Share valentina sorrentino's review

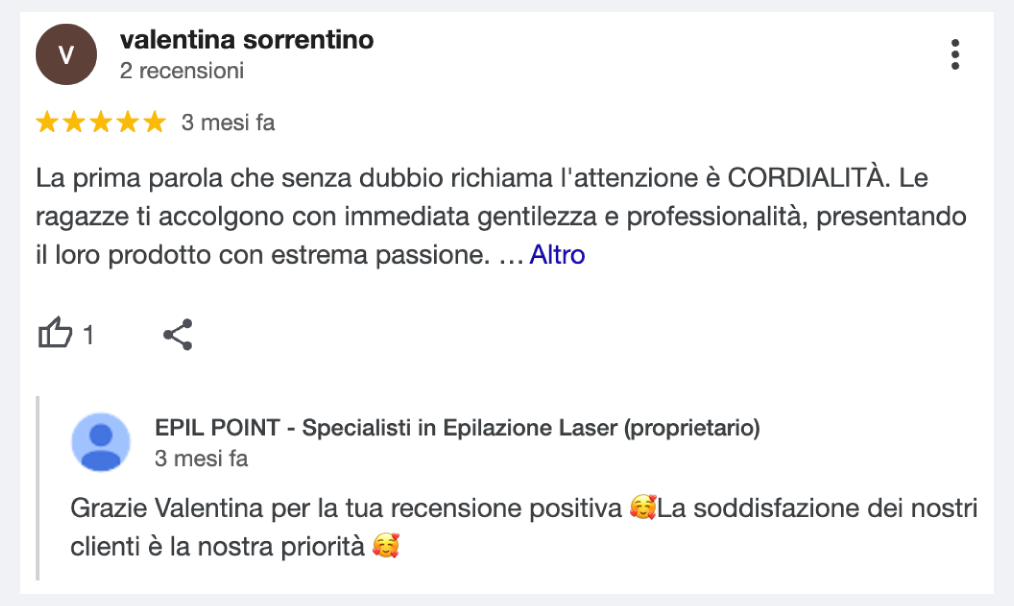(x=177, y=334)
